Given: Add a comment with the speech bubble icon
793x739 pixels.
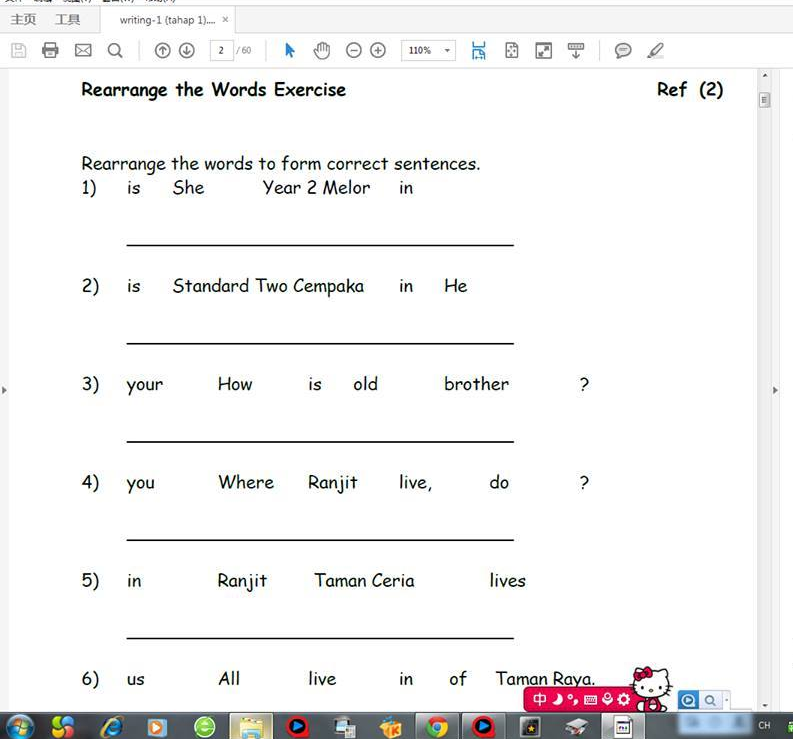Looking at the screenshot, I should pos(623,50).
